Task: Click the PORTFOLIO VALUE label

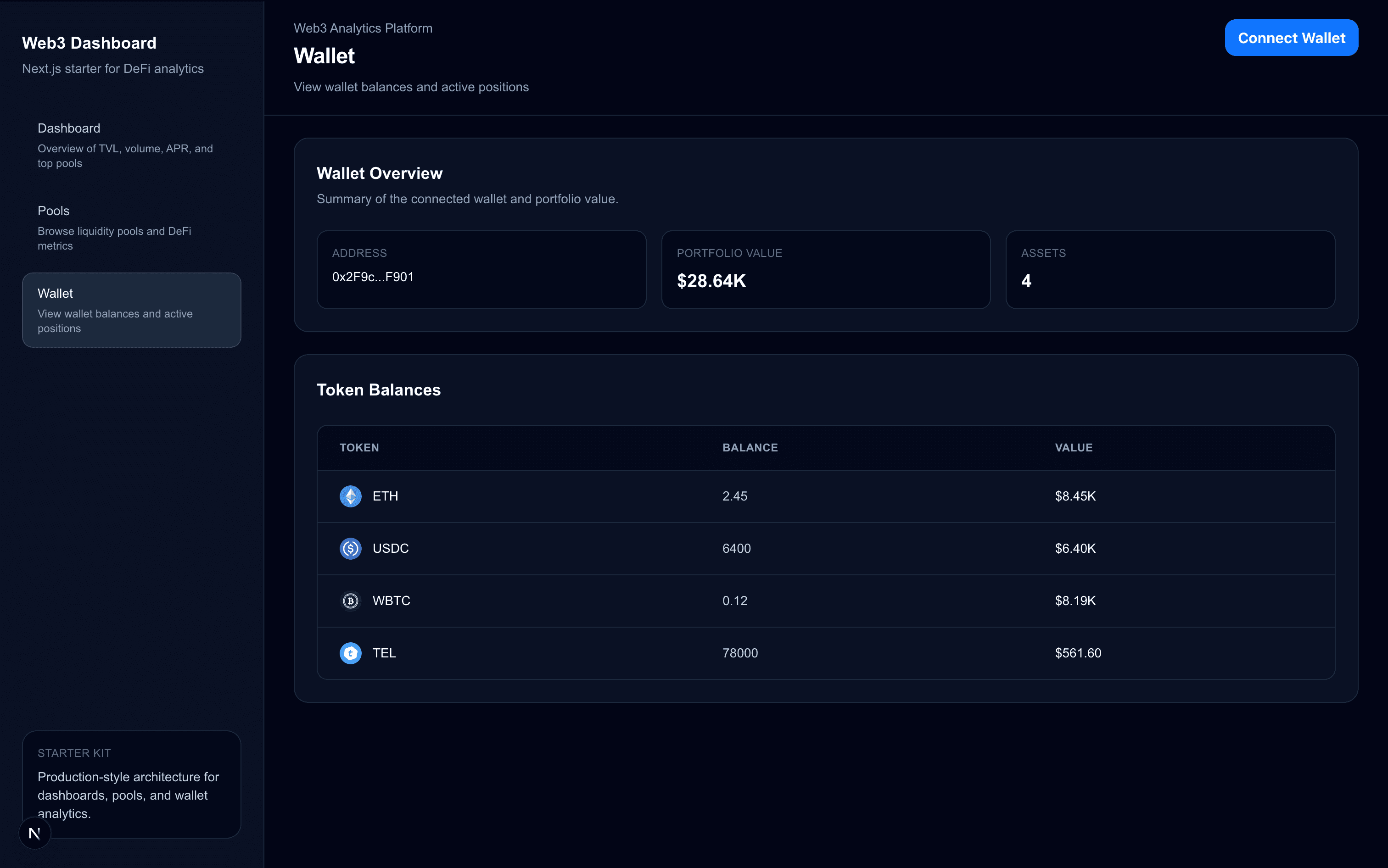Action: [x=729, y=253]
